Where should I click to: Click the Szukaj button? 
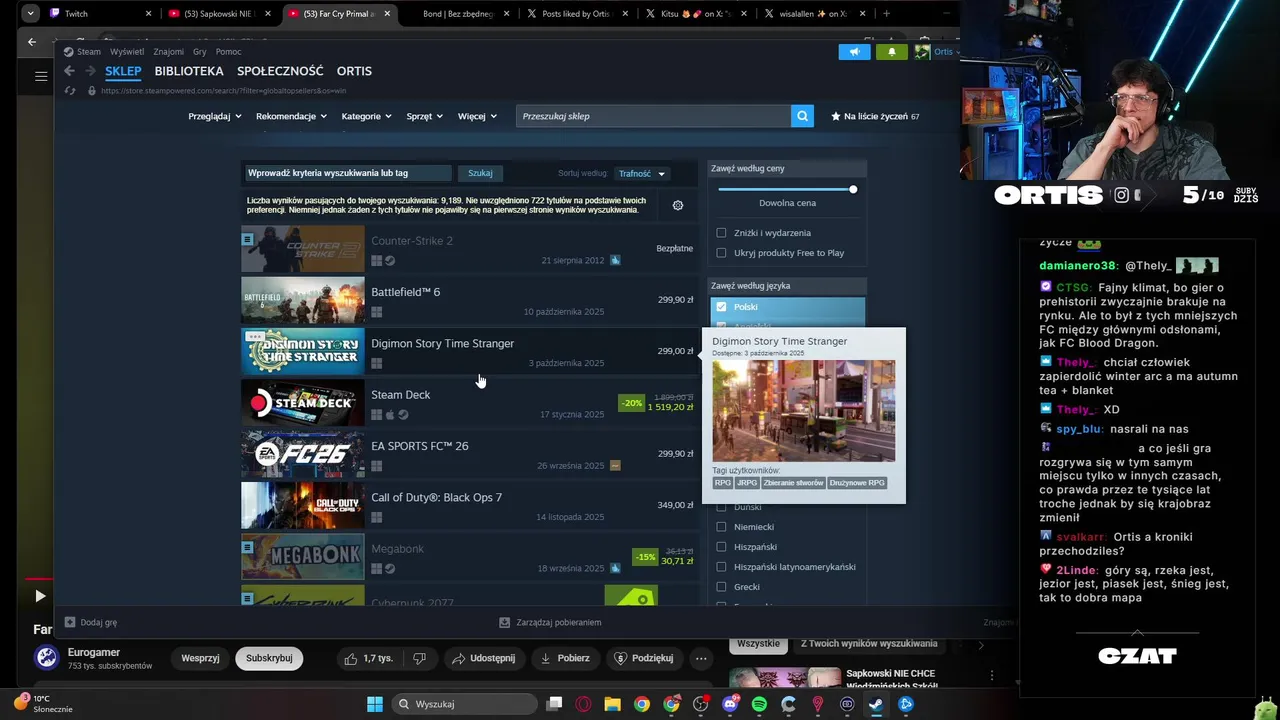coord(480,173)
